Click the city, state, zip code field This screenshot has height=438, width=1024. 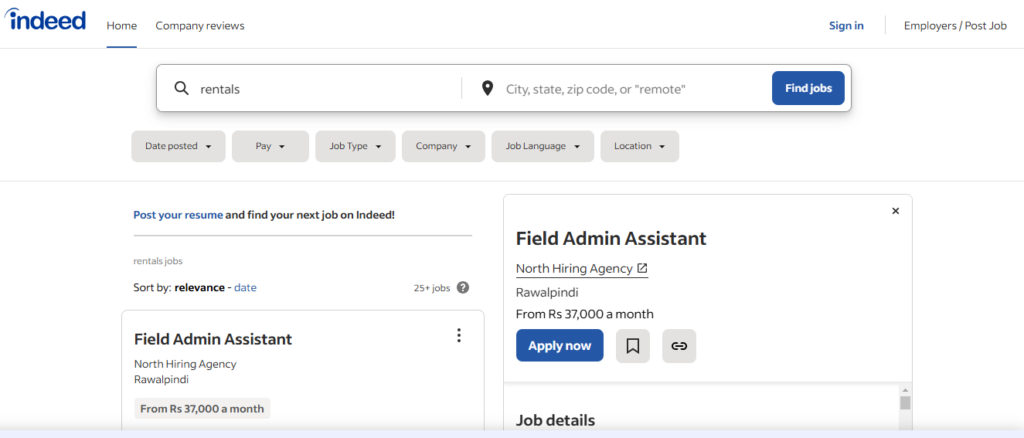633,89
